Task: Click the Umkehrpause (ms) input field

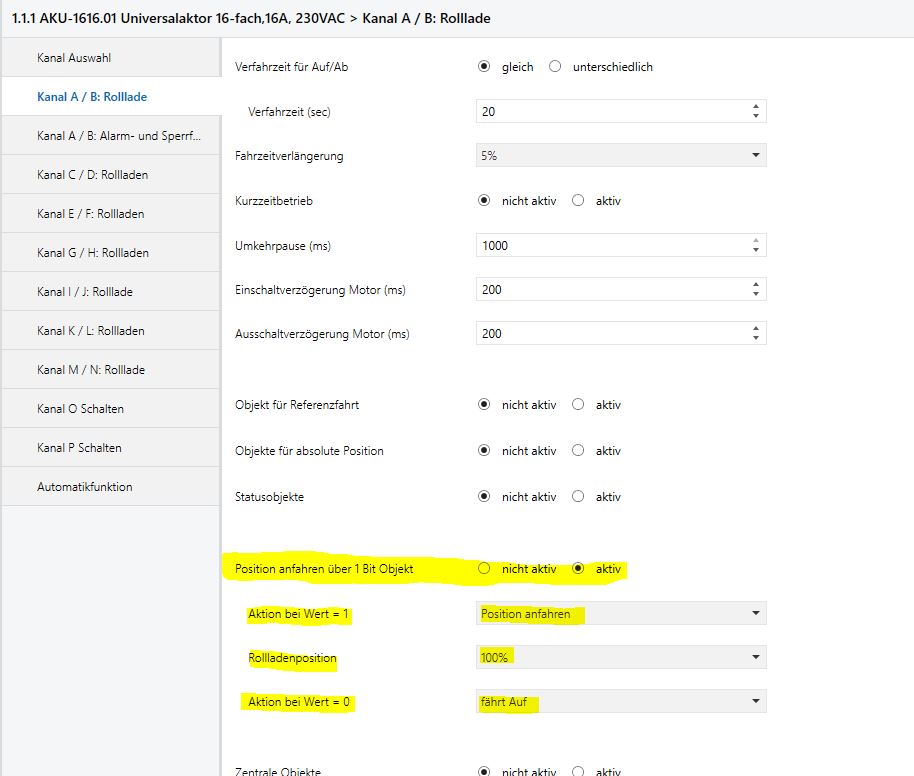Action: pos(610,245)
